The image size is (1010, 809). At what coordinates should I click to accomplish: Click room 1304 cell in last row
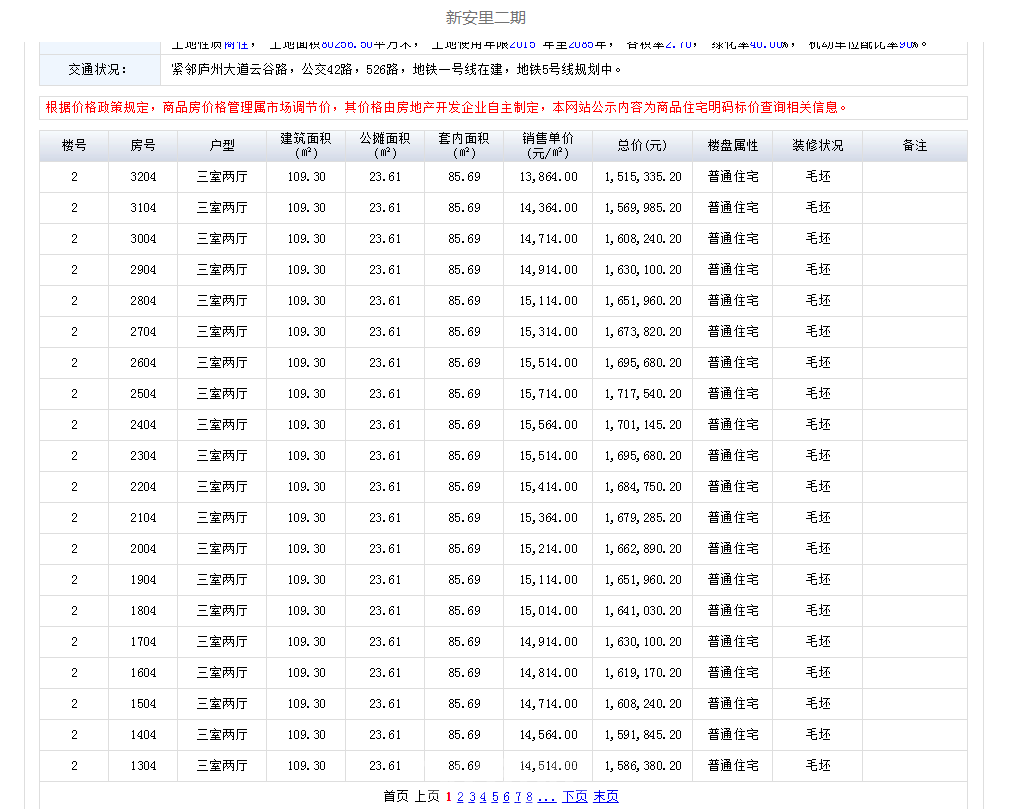[x=143, y=766]
